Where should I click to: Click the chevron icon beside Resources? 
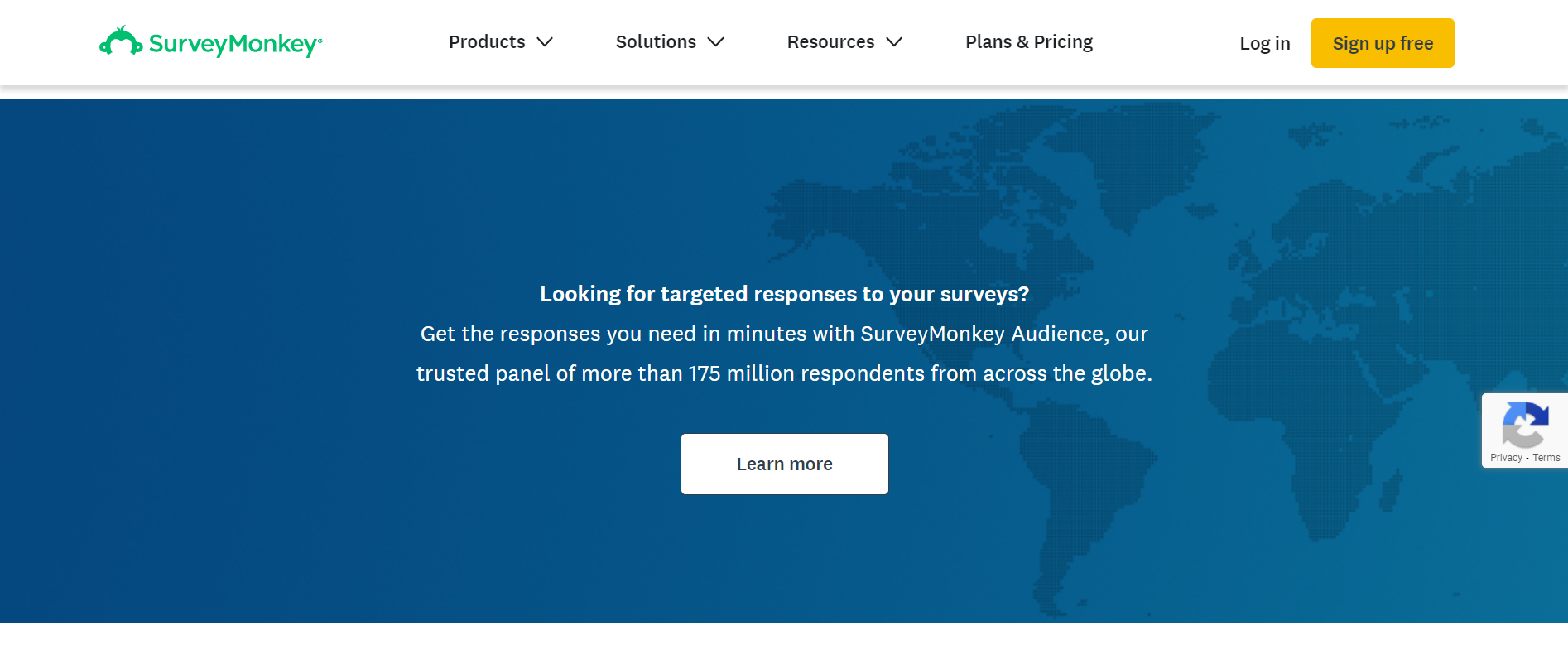click(x=895, y=42)
